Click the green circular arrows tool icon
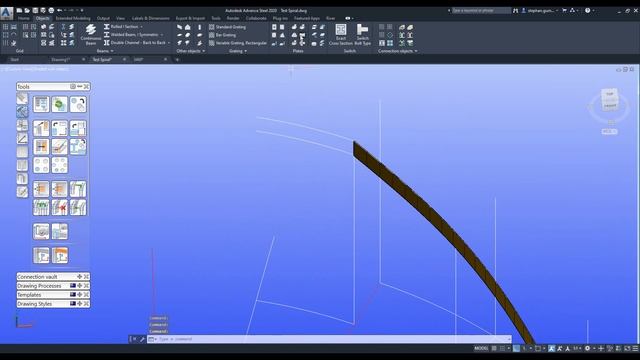640x360 pixels. (59, 104)
